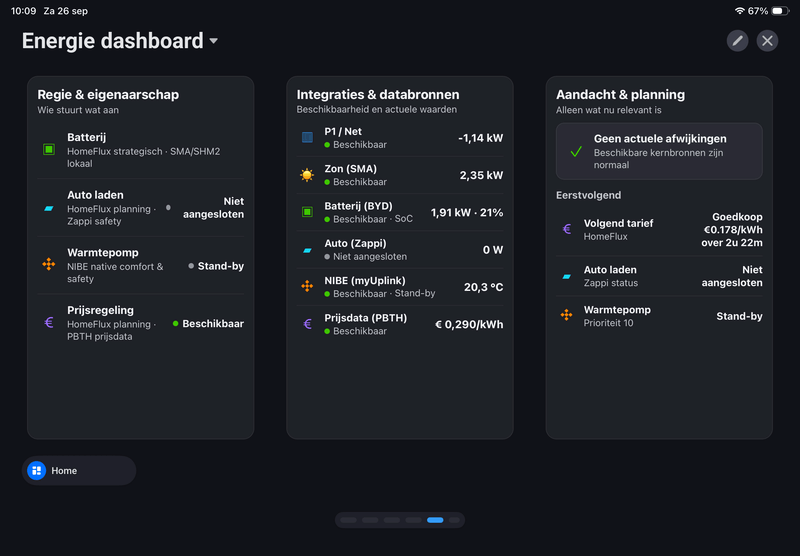The height and width of the screenshot is (556, 800).
Task: Click Niet aangesloten beside Zappi status
Action: pyautogui.click(x=732, y=276)
